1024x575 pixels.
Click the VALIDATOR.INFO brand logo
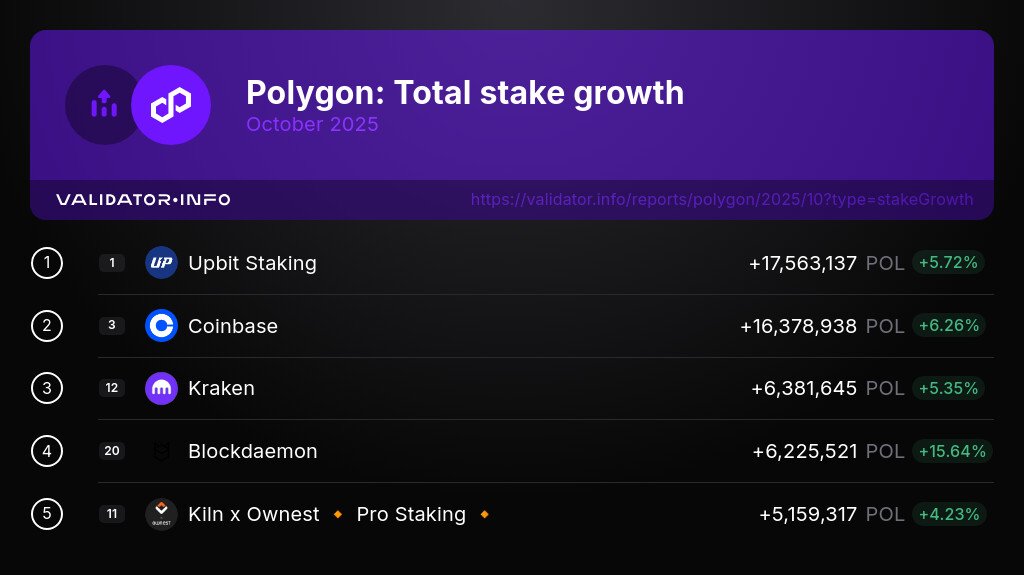click(143, 199)
